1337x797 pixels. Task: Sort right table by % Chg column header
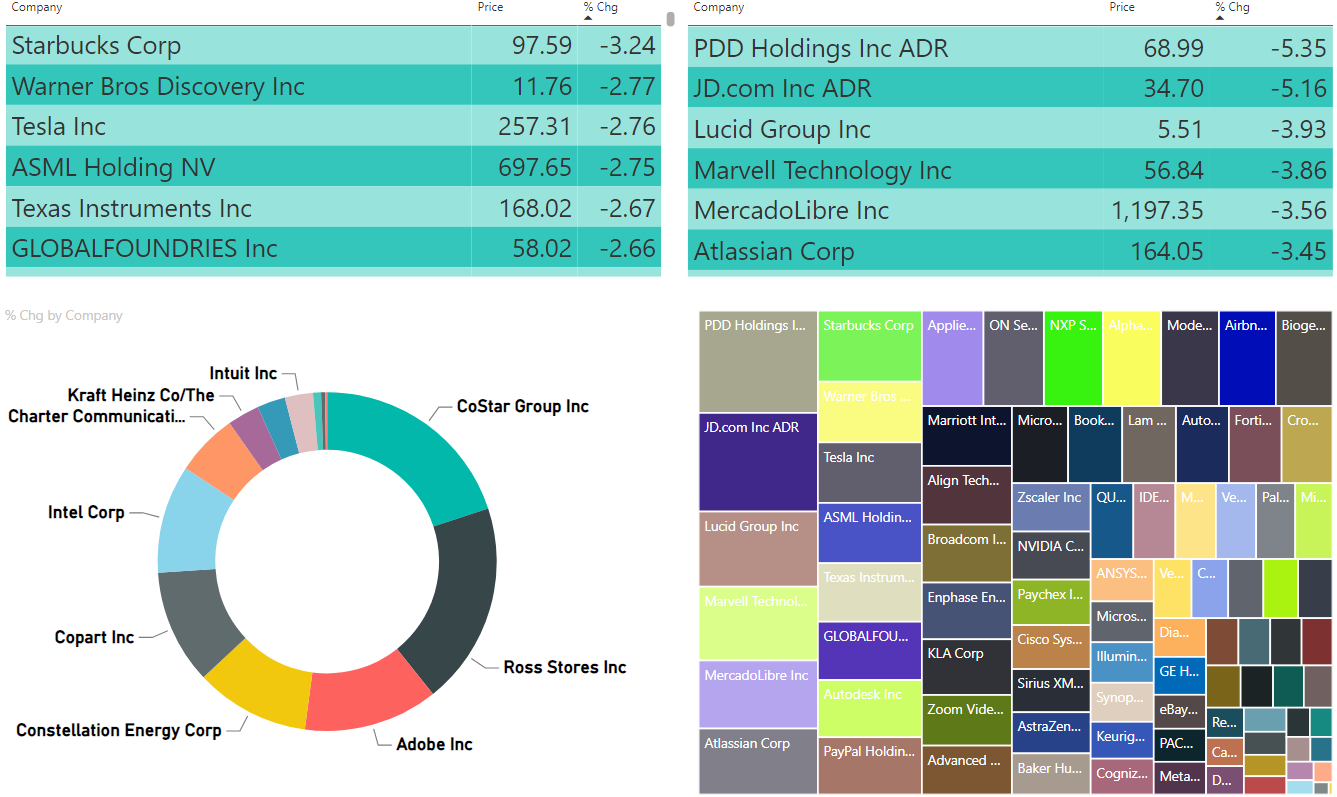pyautogui.click(x=1233, y=7)
